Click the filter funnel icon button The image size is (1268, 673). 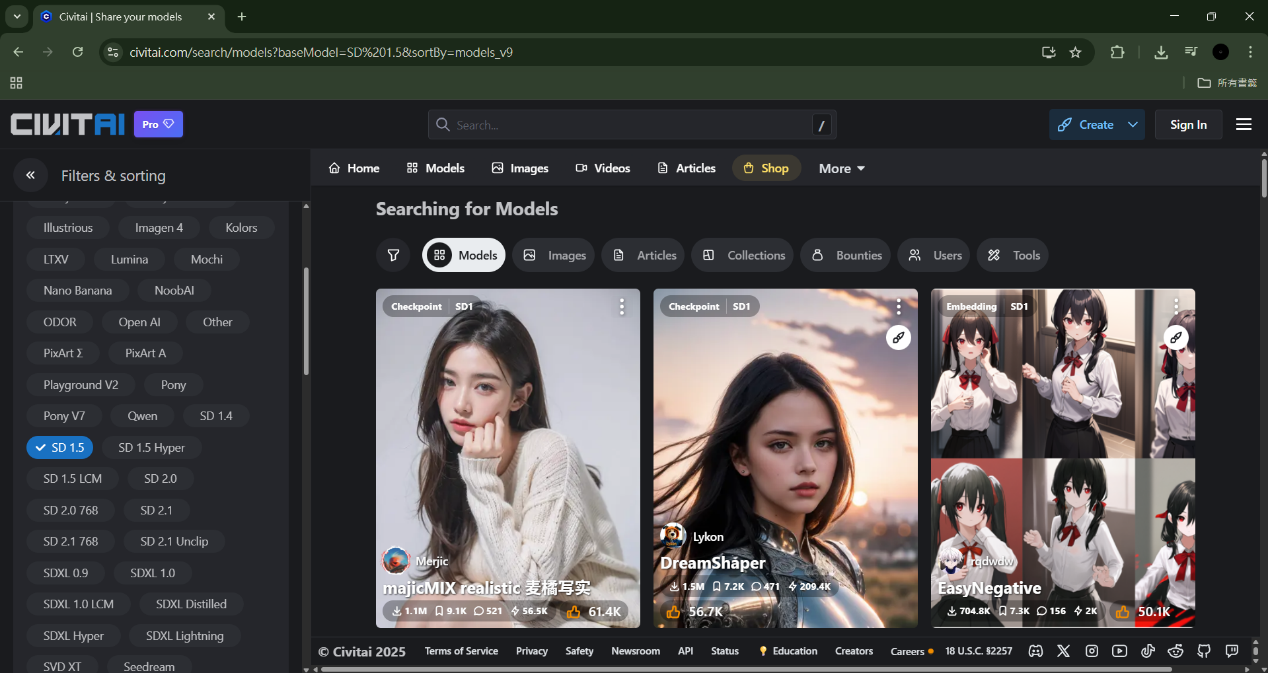tap(393, 255)
